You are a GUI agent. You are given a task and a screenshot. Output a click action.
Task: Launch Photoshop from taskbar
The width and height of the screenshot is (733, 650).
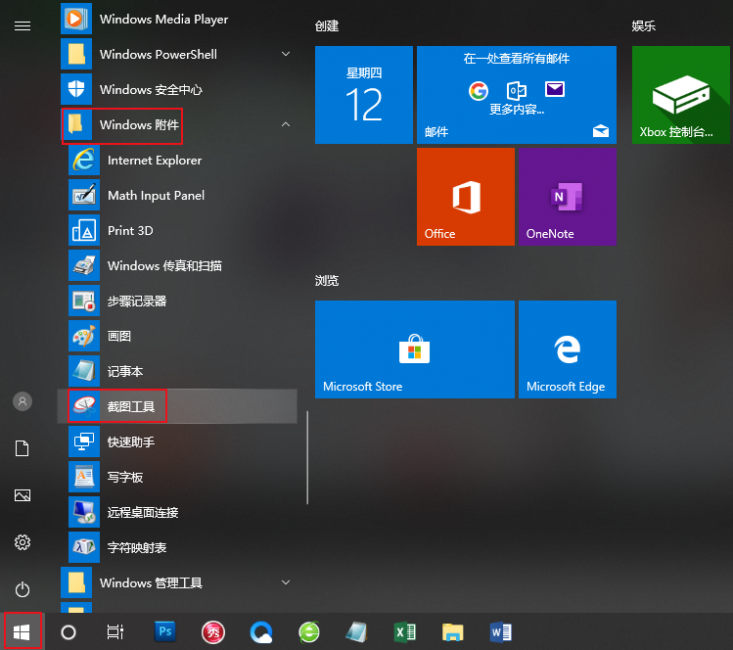click(x=165, y=632)
